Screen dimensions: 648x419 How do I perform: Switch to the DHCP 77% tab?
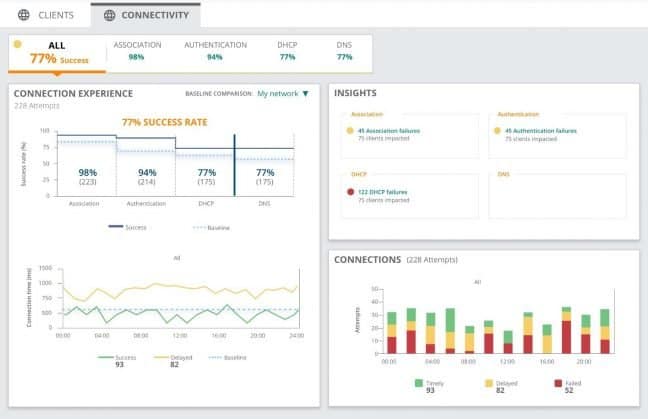pyautogui.click(x=287, y=50)
